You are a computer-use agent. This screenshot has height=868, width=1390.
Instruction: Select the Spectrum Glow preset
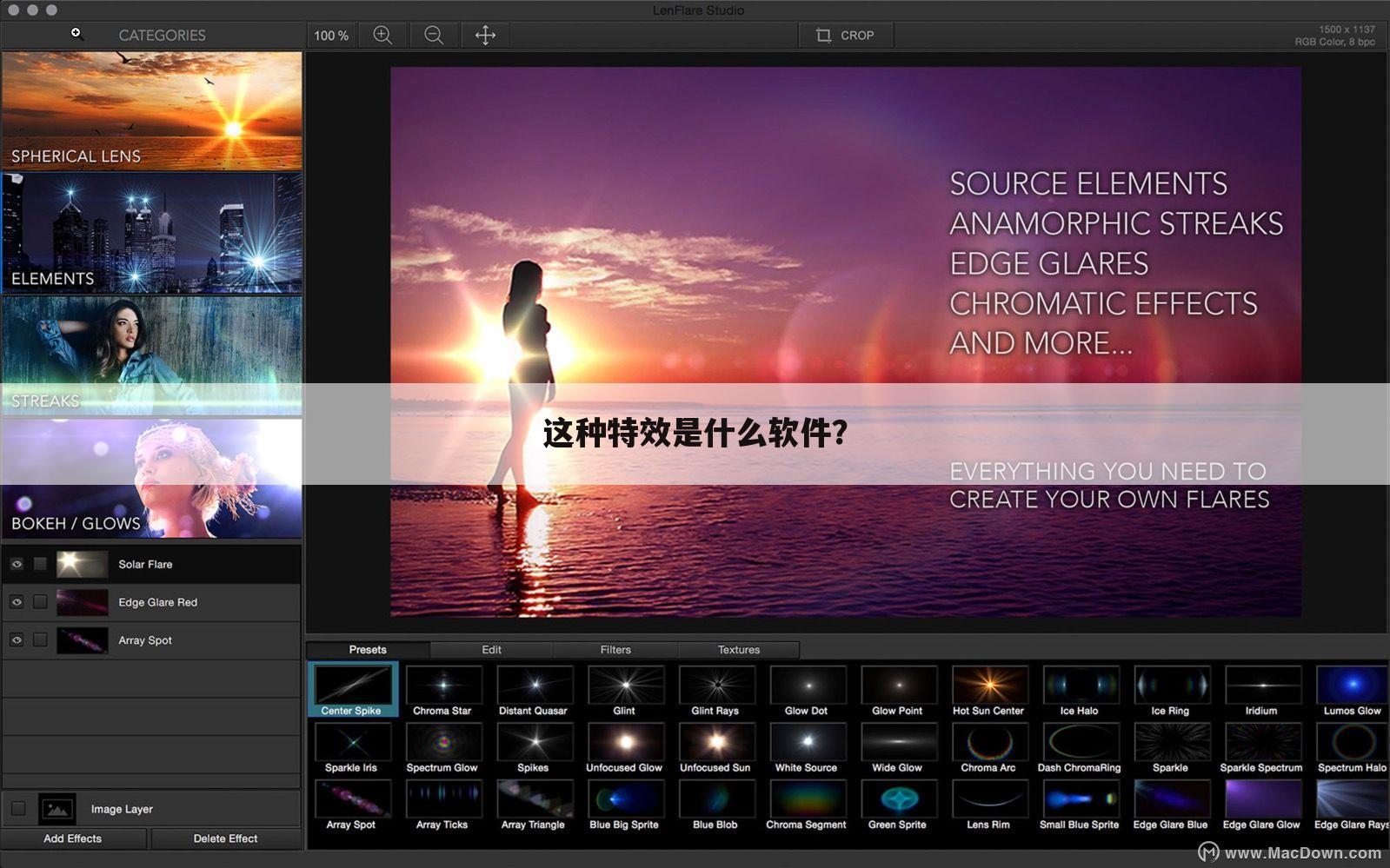(x=442, y=747)
